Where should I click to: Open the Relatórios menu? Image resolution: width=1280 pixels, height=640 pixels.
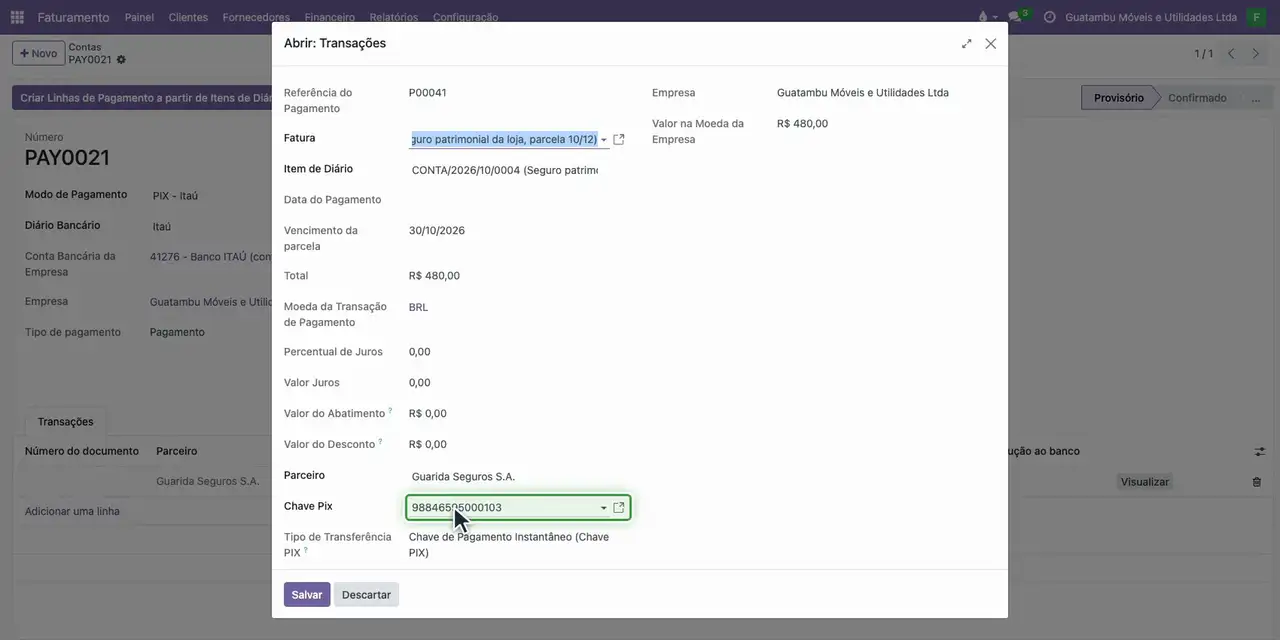coord(394,17)
